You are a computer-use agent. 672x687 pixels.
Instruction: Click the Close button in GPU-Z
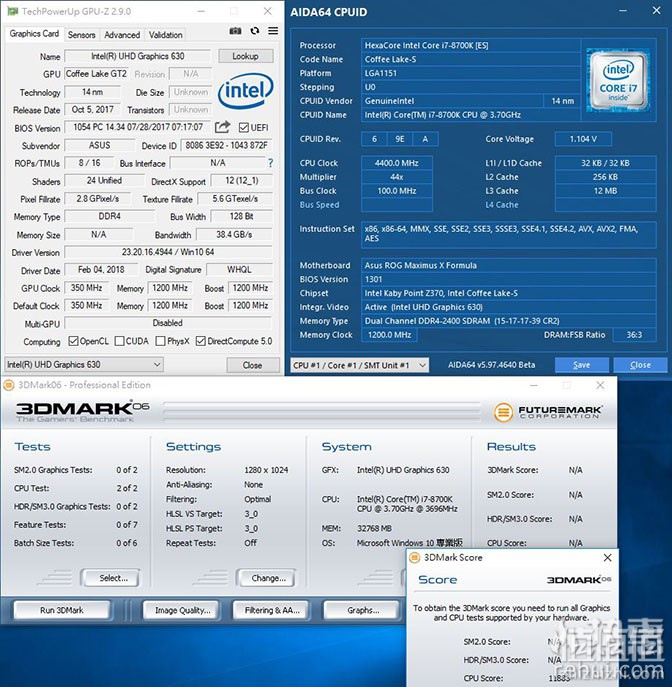(x=253, y=365)
